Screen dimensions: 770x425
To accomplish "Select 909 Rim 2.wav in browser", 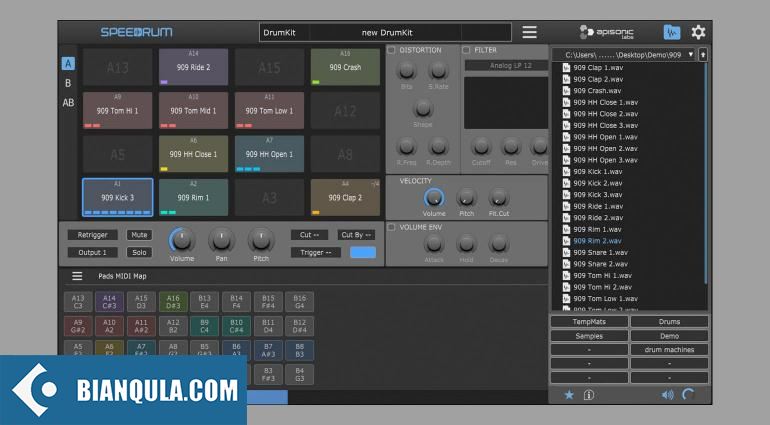I will [597, 241].
